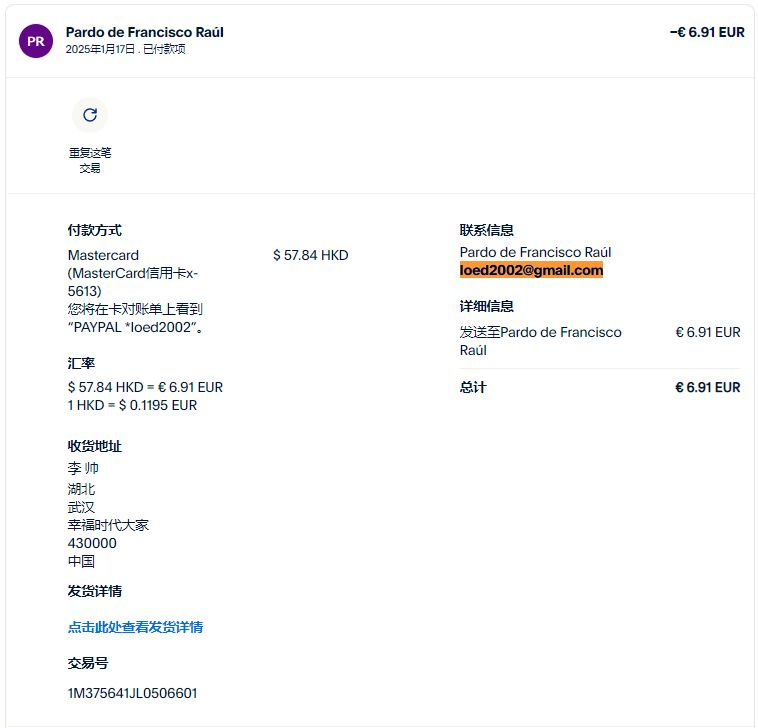Click the $ 57.84 HKD payment amount
The image size is (758, 728).
310,255
